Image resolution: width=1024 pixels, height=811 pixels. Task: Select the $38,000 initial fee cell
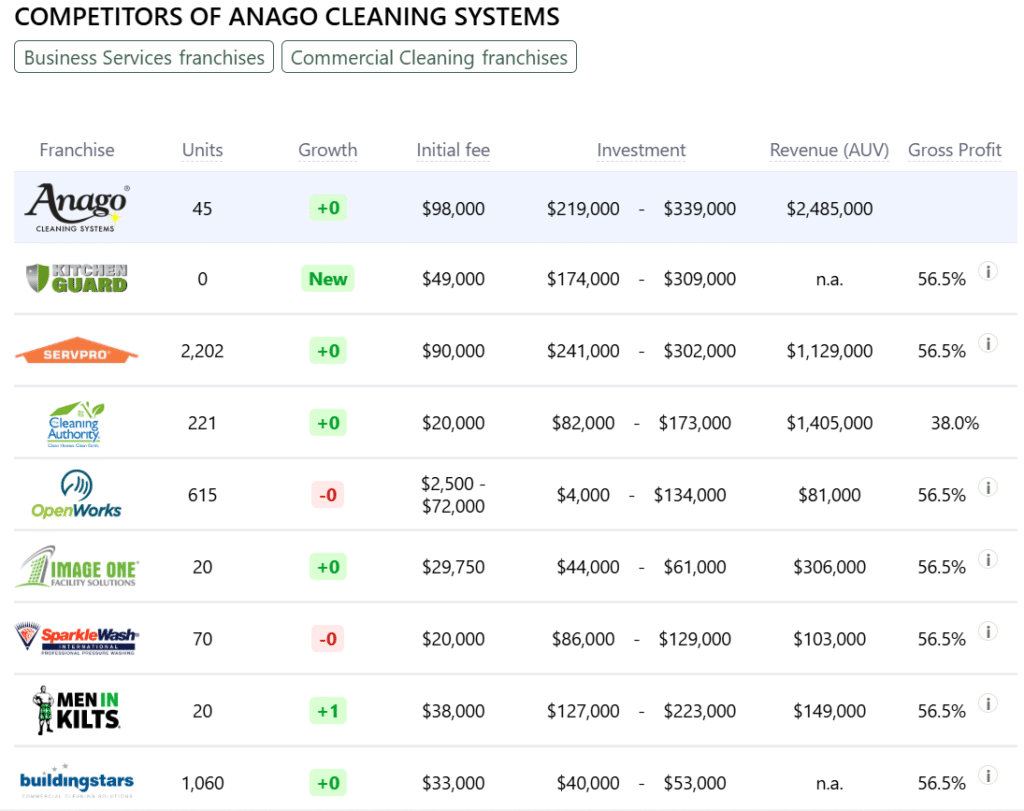coord(453,711)
